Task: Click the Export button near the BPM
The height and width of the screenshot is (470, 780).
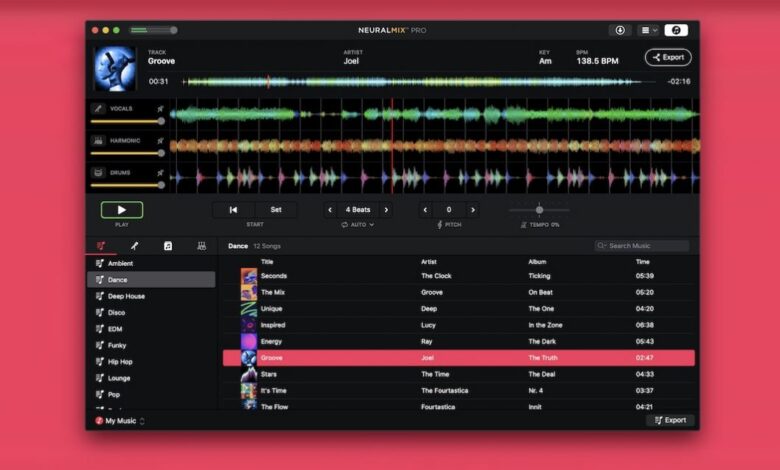Action: [668, 57]
